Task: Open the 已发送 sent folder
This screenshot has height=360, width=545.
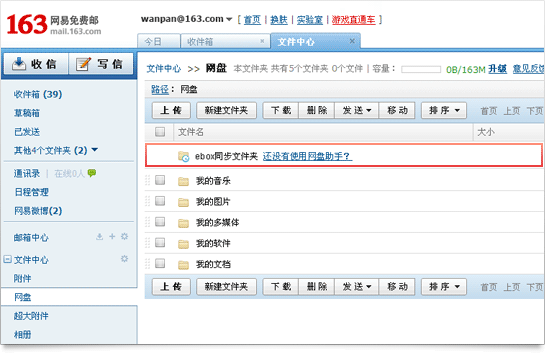Action: coord(27,132)
